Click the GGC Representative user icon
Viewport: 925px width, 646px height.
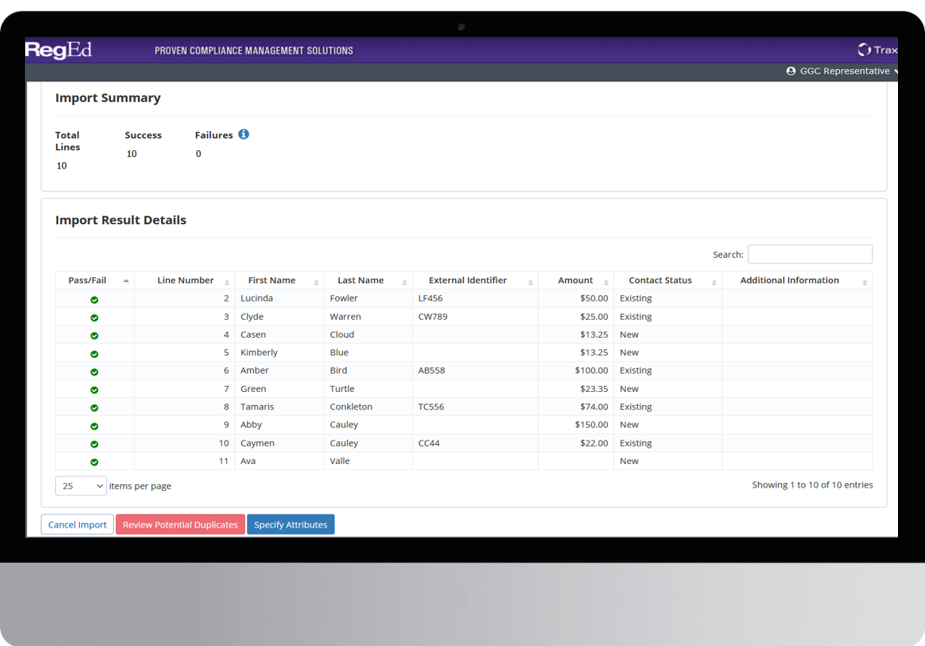pyautogui.click(x=790, y=71)
